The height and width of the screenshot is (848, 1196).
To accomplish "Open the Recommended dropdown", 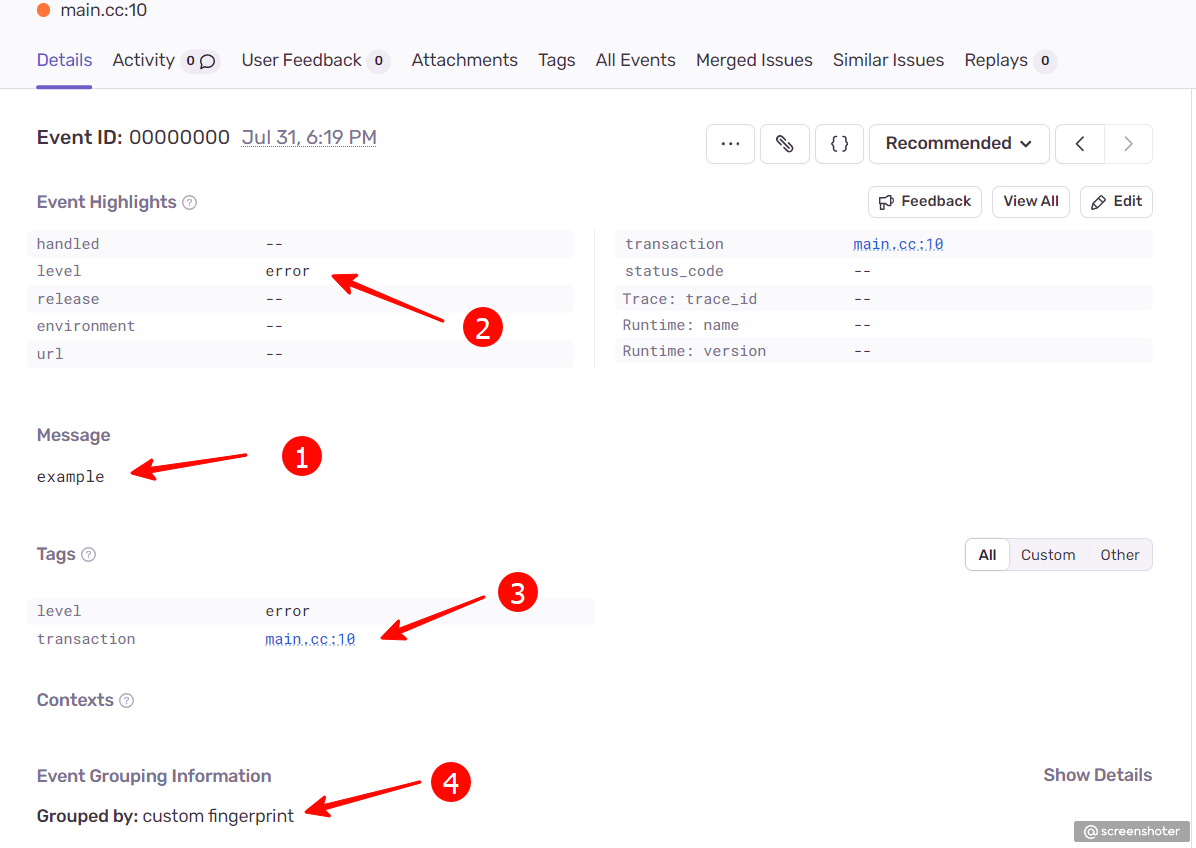I will point(958,144).
